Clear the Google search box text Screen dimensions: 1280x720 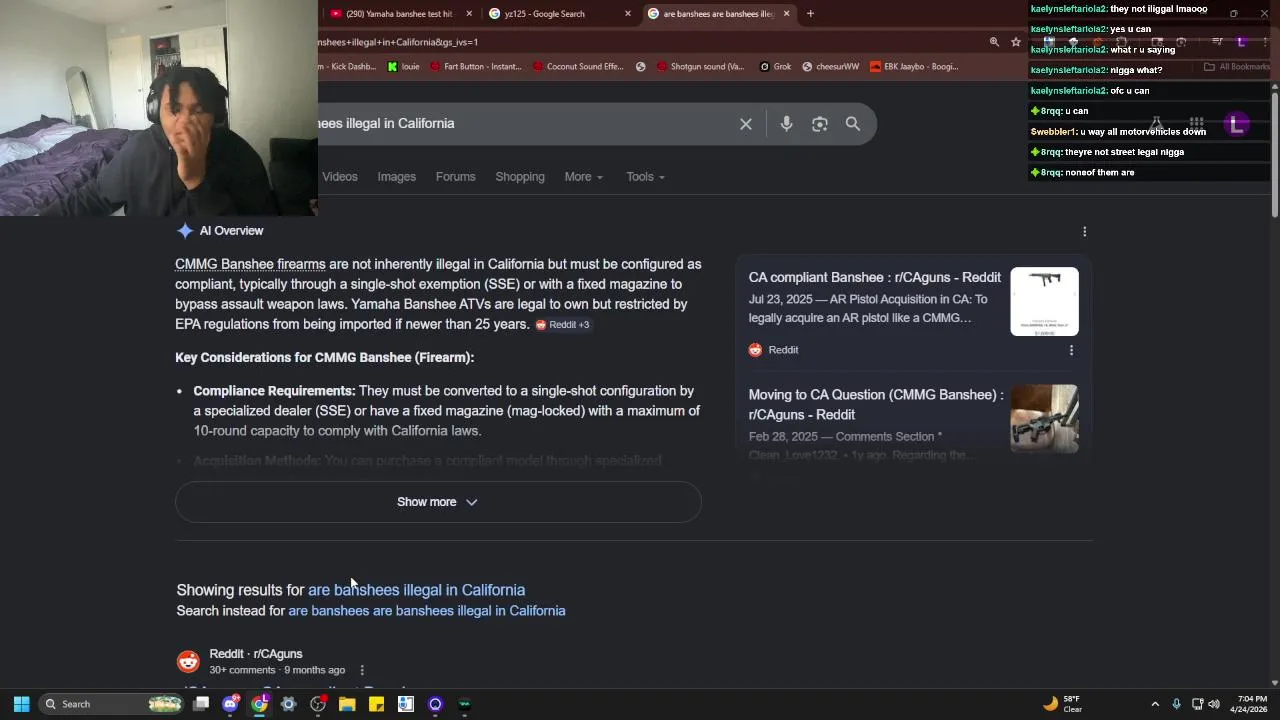pos(746,124)
